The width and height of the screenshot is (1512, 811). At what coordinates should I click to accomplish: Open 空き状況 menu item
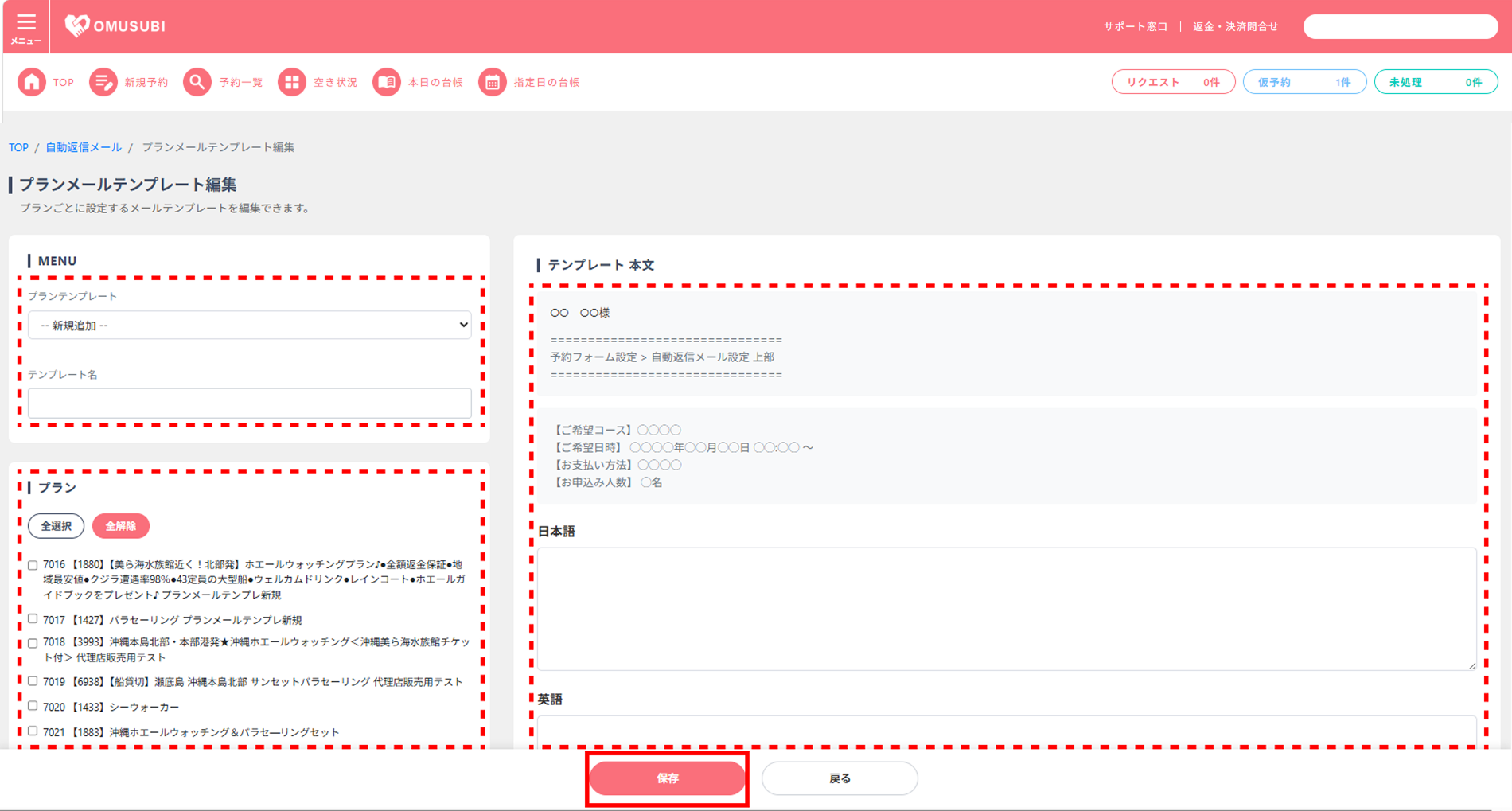[x=335, y=83]
